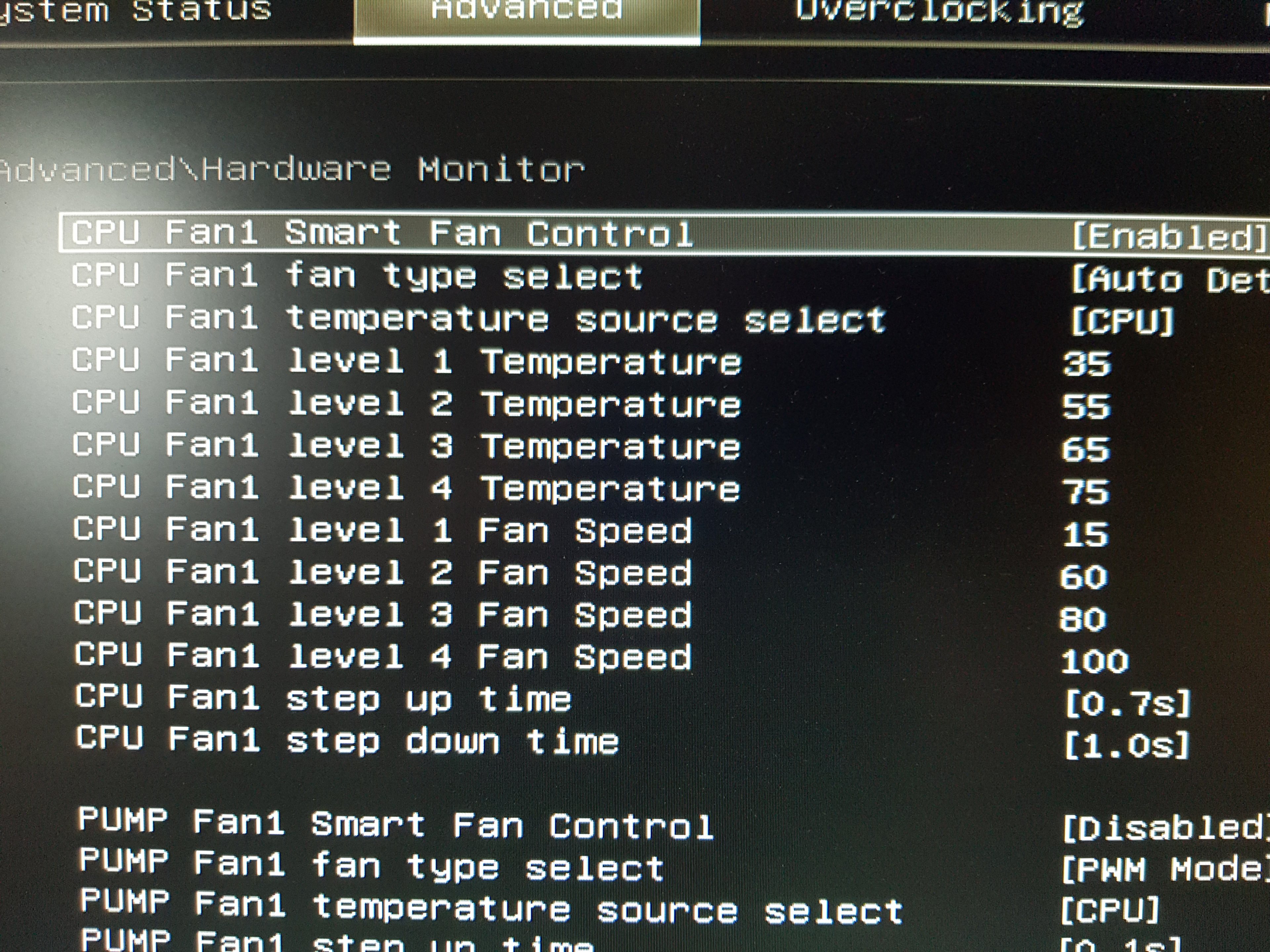The image size is (1270, 952).
Task: Edit level 3 Temperature value 65
Action: pyautogui.click(x=1086, y=449)
